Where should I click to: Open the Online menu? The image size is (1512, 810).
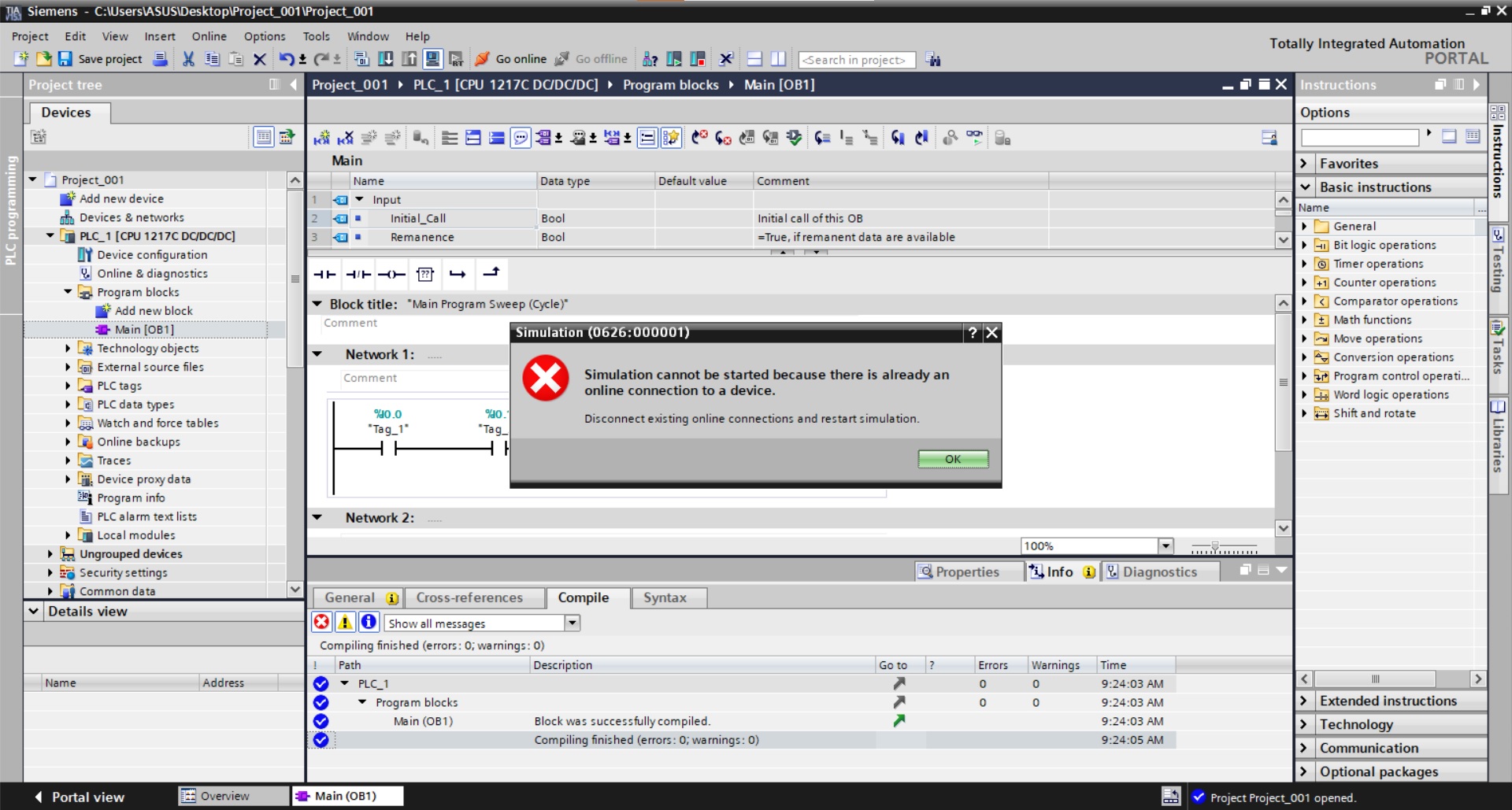[209, 36]
